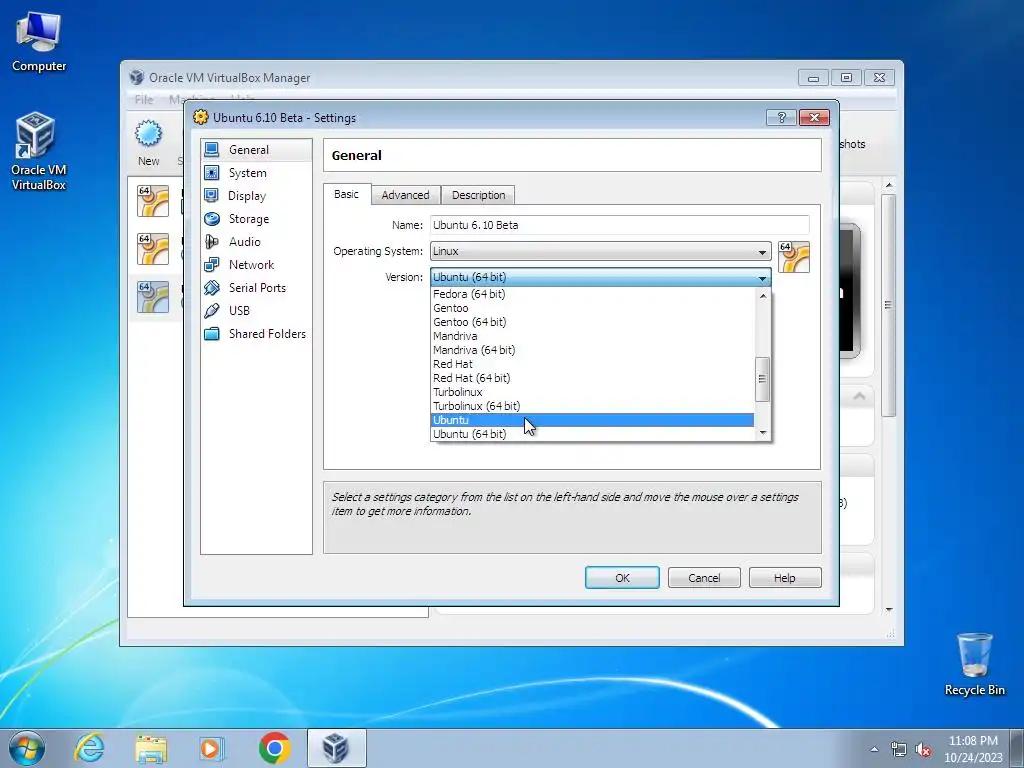Choose Gentoo (64 bit) from the version list
The image size is (1024, 768).
pos(592,322)
